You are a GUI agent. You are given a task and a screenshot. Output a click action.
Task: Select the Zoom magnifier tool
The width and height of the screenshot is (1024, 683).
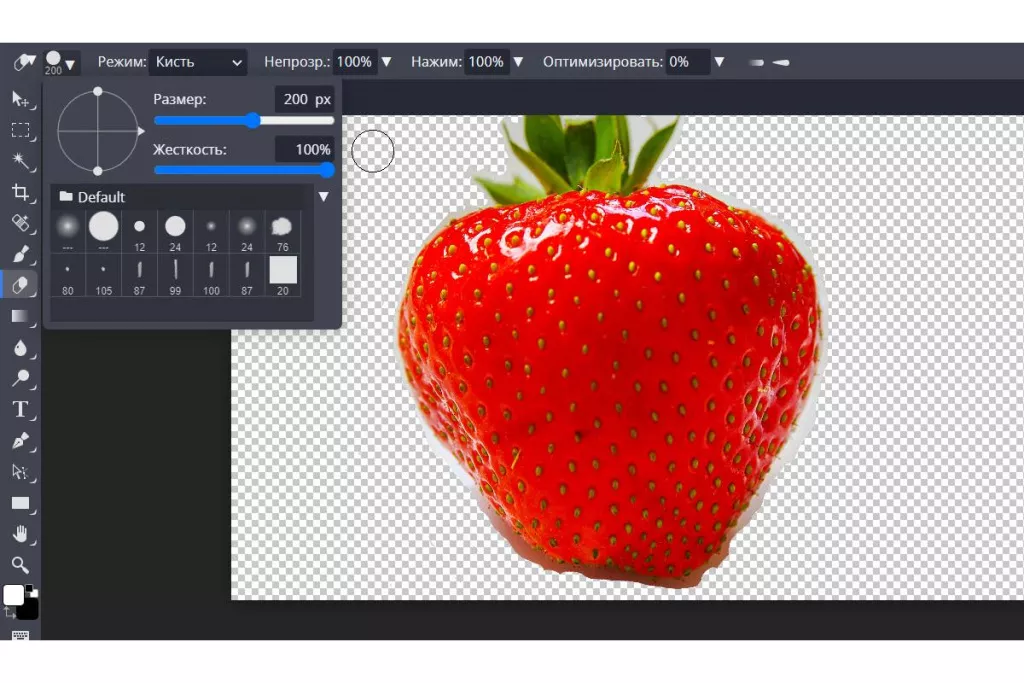[20, 565]
